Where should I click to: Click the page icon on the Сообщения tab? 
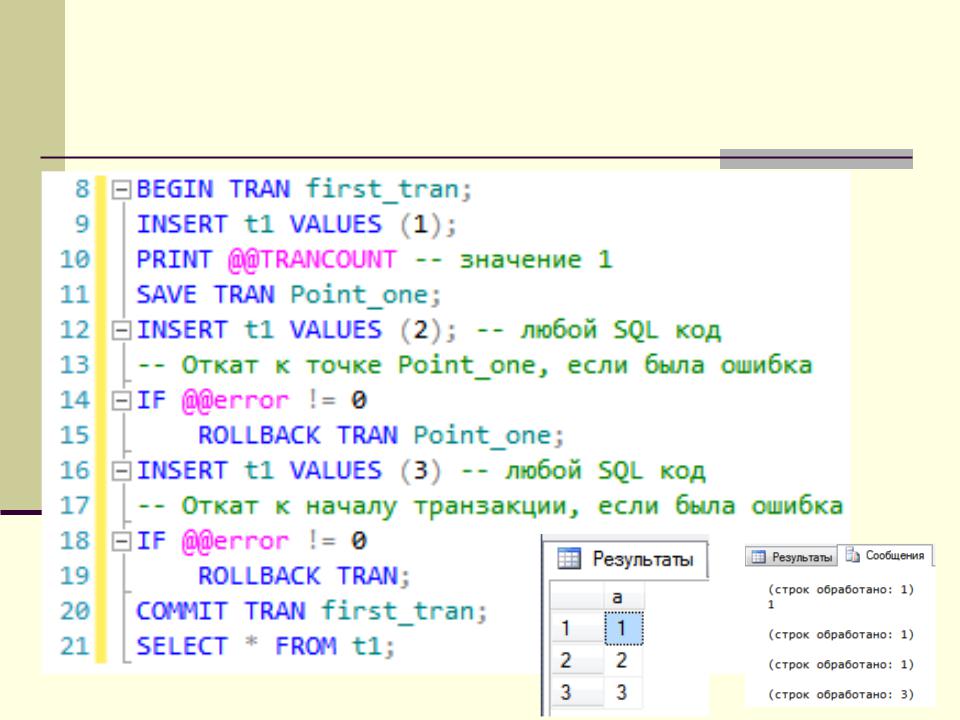tap(848, 556)
